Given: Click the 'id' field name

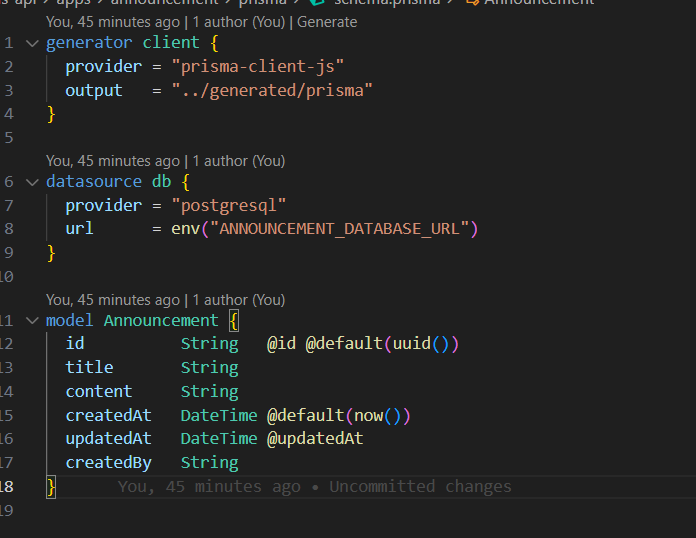Looking at the screenshot, I should [x=75, y=344].
